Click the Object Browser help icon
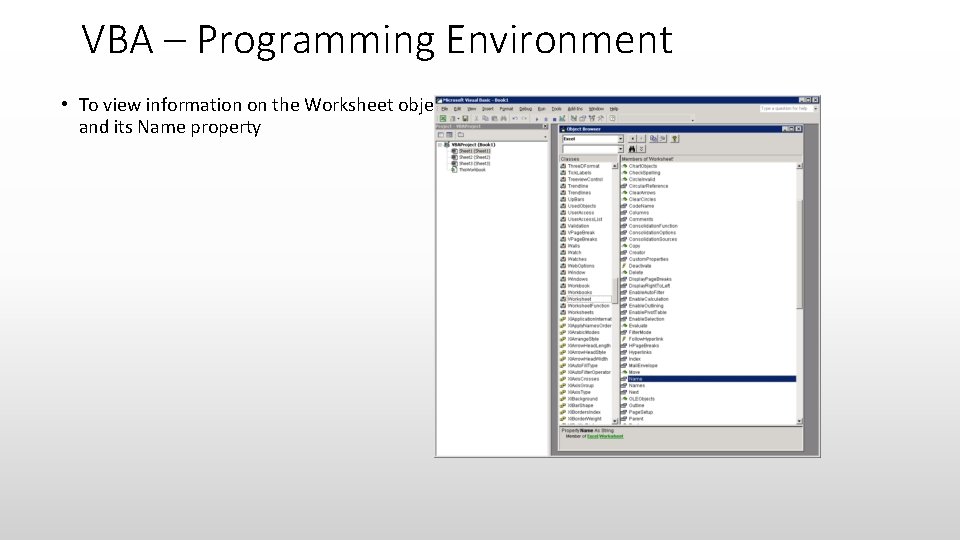This screenshot has width=960, height=540. [x=675, y=139]
